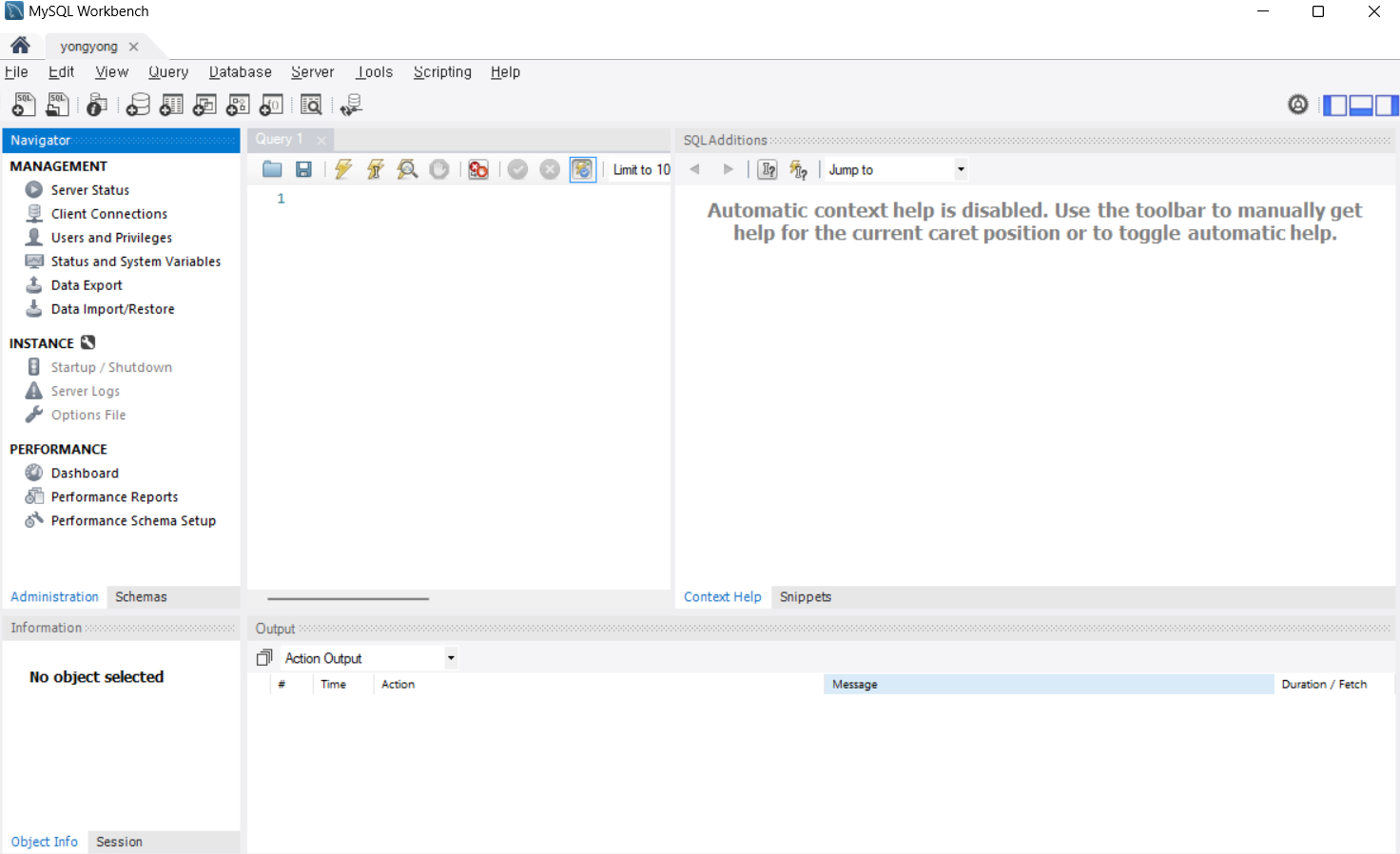Toggle auto-commit mode button

[x=582, y=169]
